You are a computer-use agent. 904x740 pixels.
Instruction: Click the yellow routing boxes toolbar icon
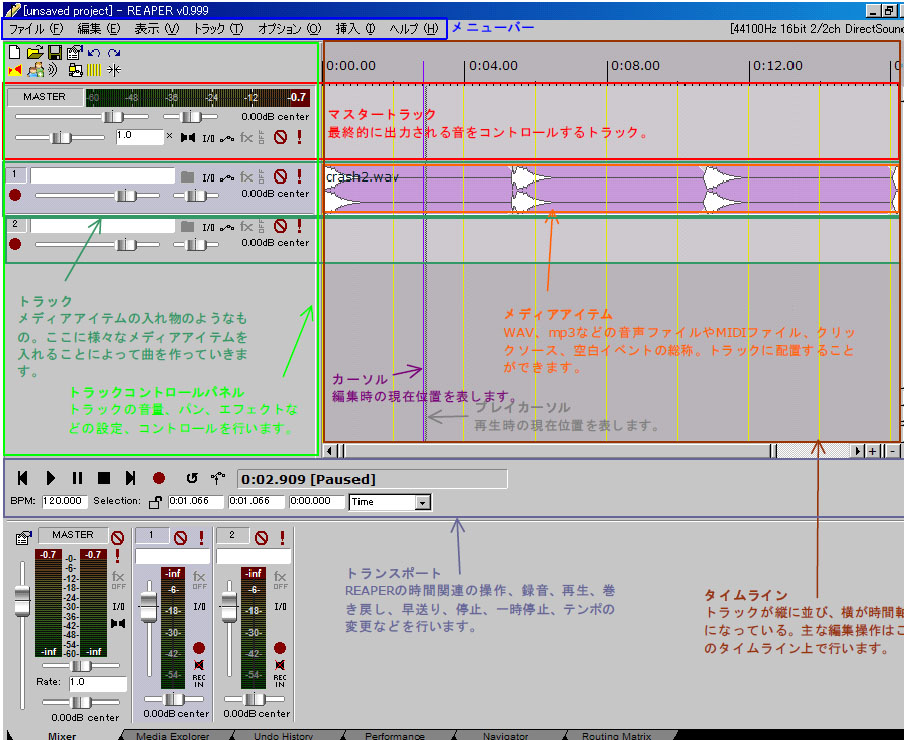[76, 70]
